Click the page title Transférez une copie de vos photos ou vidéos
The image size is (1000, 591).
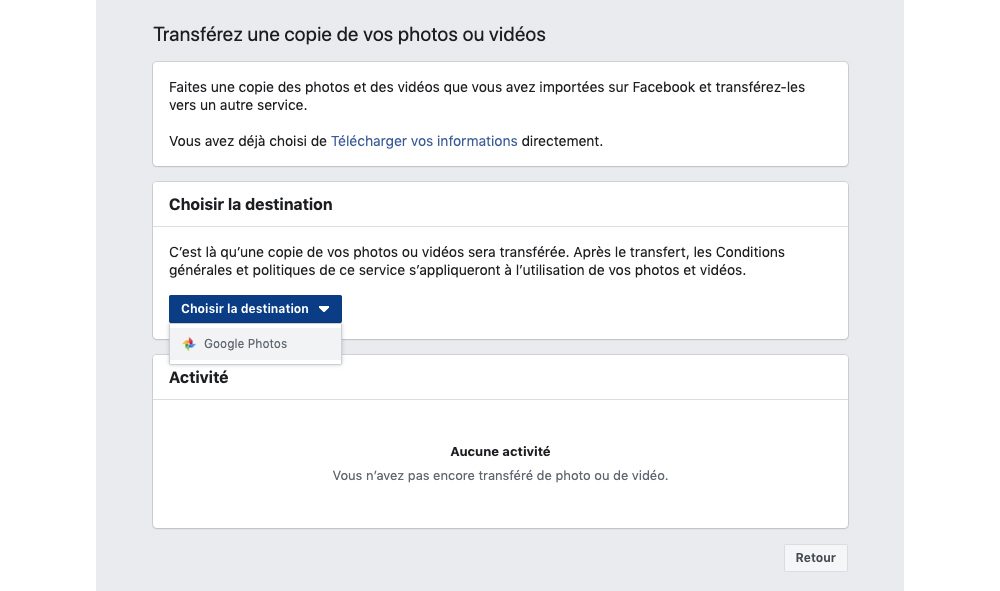pyautogui.click(x=349, y=34)
